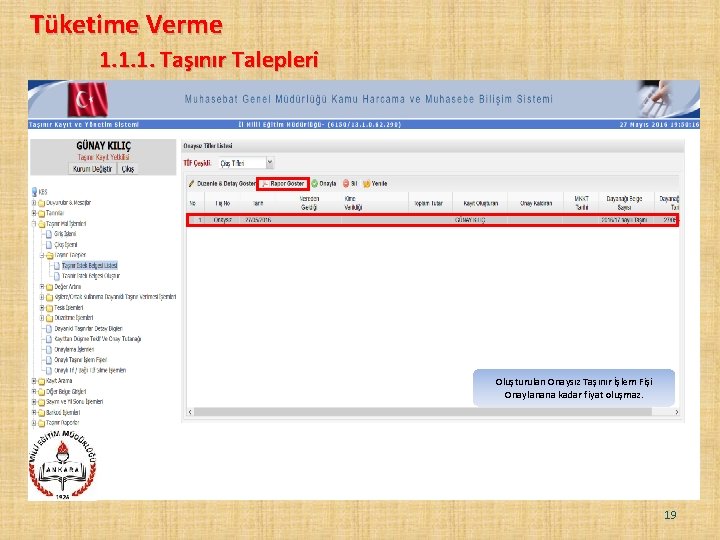Click the Nereden Geldiği column header
Image resolution: width=720 pixels, height=540 pixels.
pos(309,203)
